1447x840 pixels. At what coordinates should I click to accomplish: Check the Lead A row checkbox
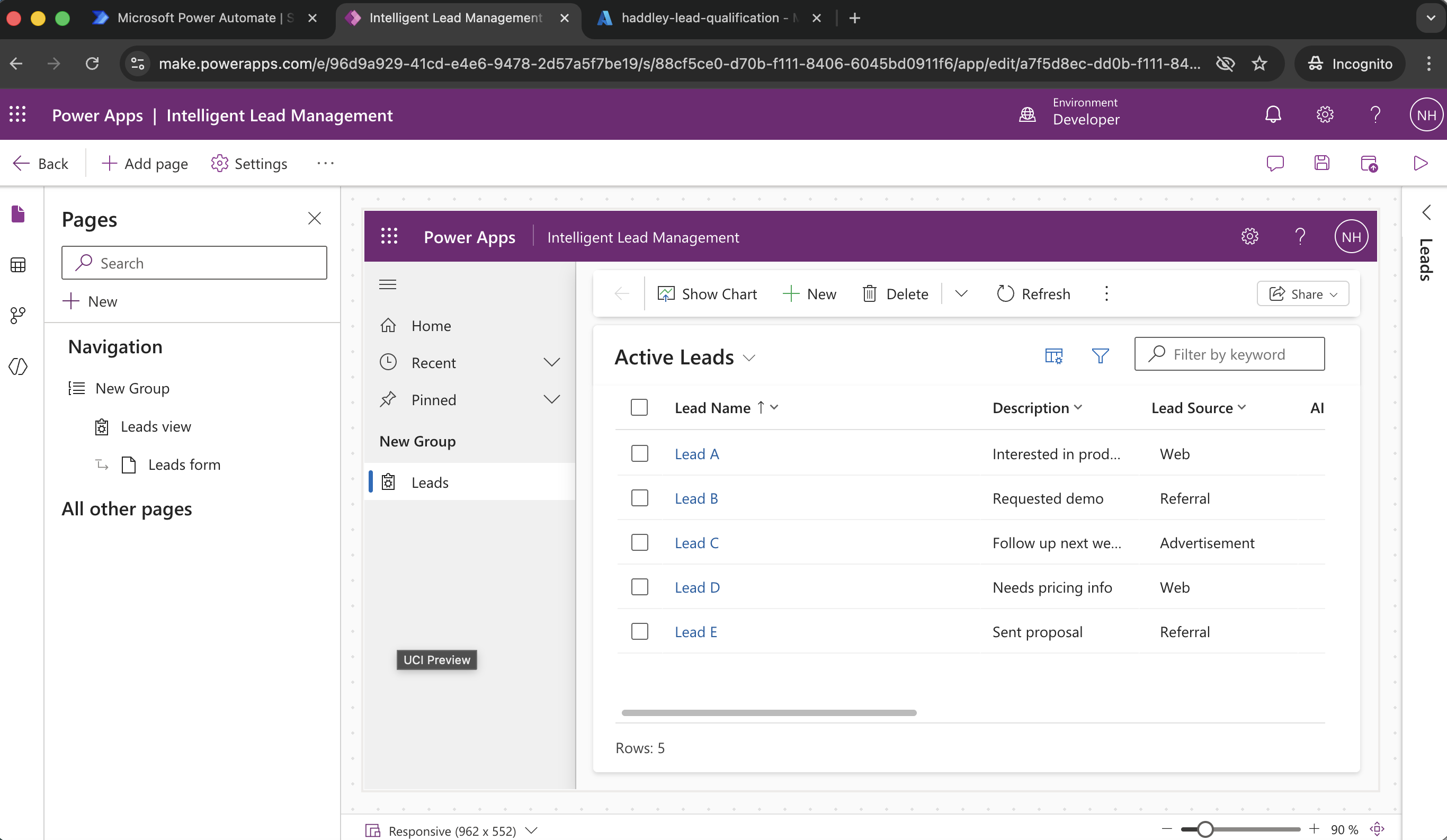tap(639, 453)
